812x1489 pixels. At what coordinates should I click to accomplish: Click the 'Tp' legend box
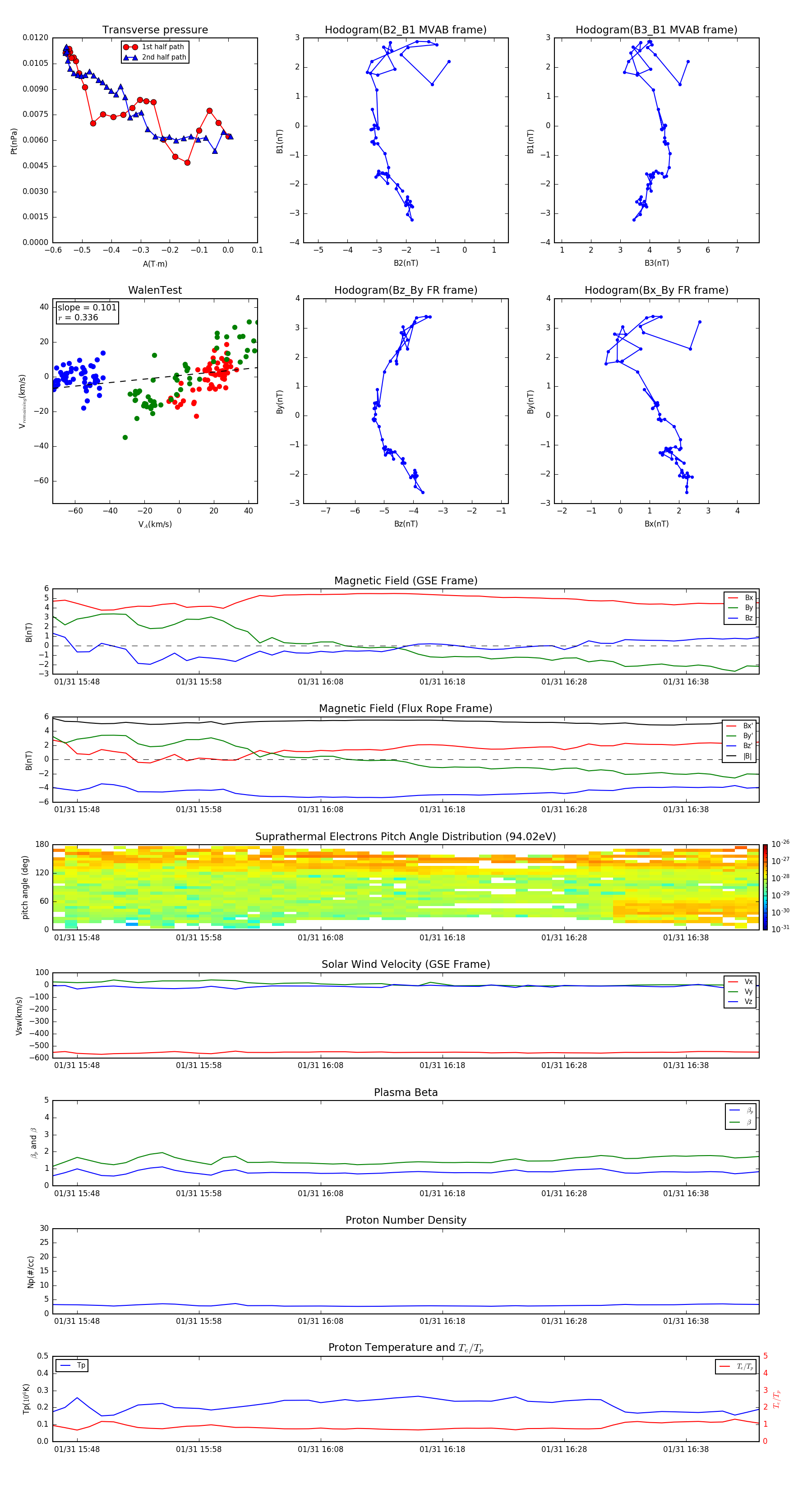coord(72,1365)
